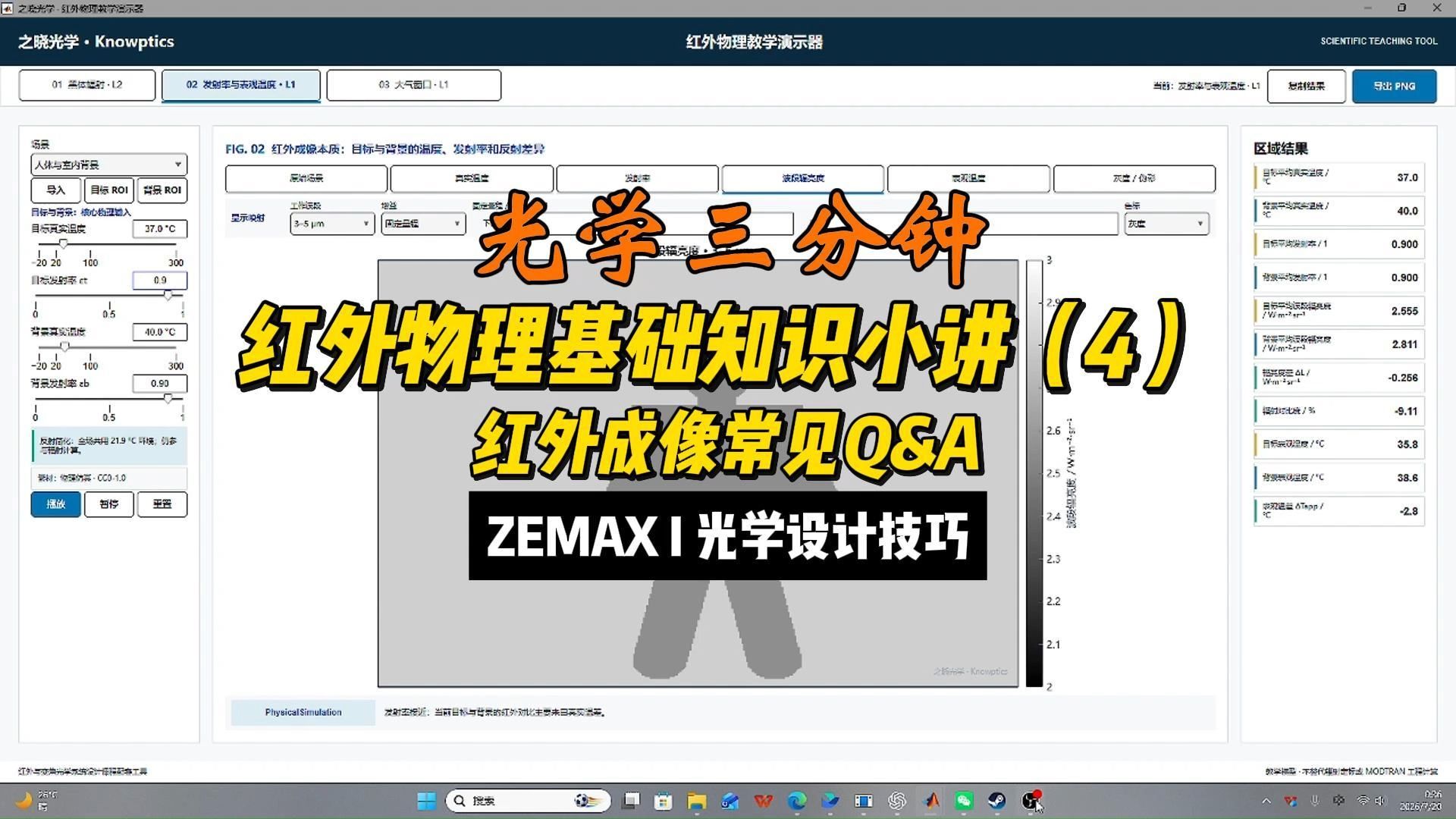The height and width of the screenshot is (819, 1456).
Task: Click the background emissivity field 0.90
Action: coord(160,384)
